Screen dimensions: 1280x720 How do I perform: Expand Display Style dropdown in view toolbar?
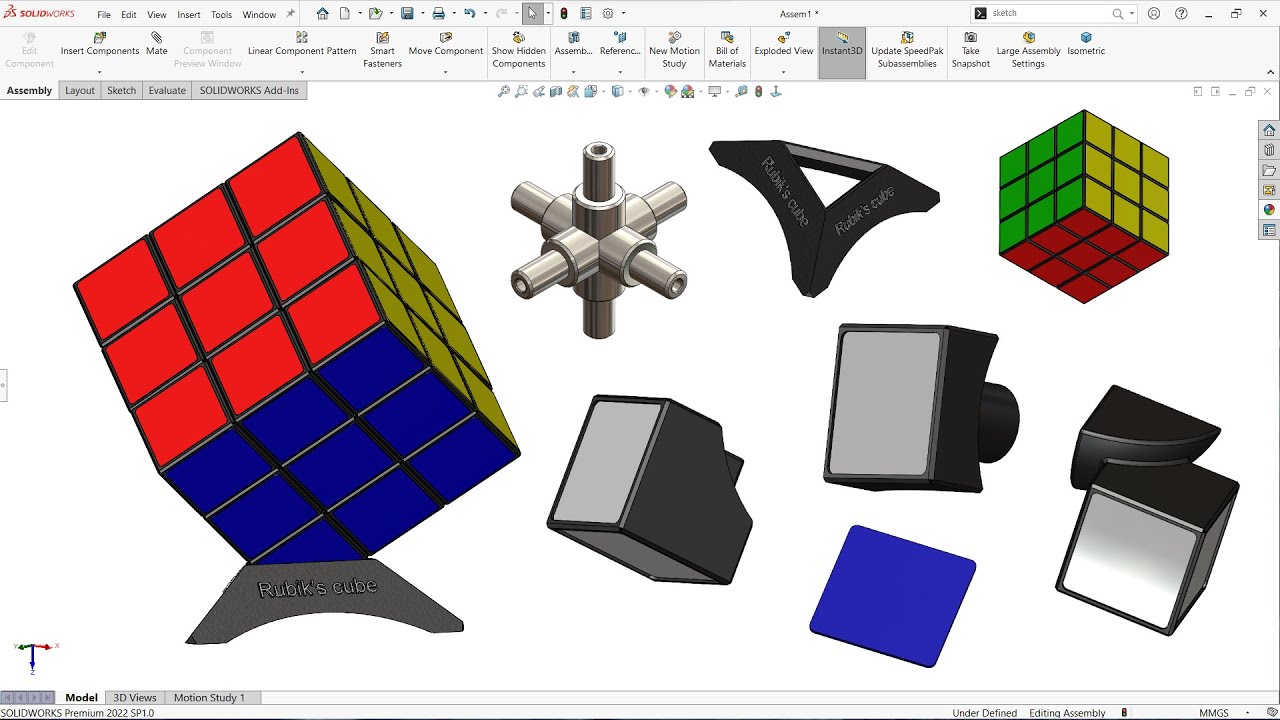coord(629,91)
